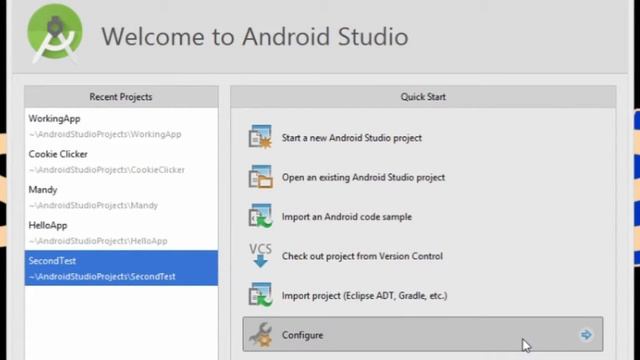This screenshot has width=640, height=360.
Task: Click the ~\AndroidStudioProjects\Mandy path text
Action: pyautogui.click(x=93, y=205)
